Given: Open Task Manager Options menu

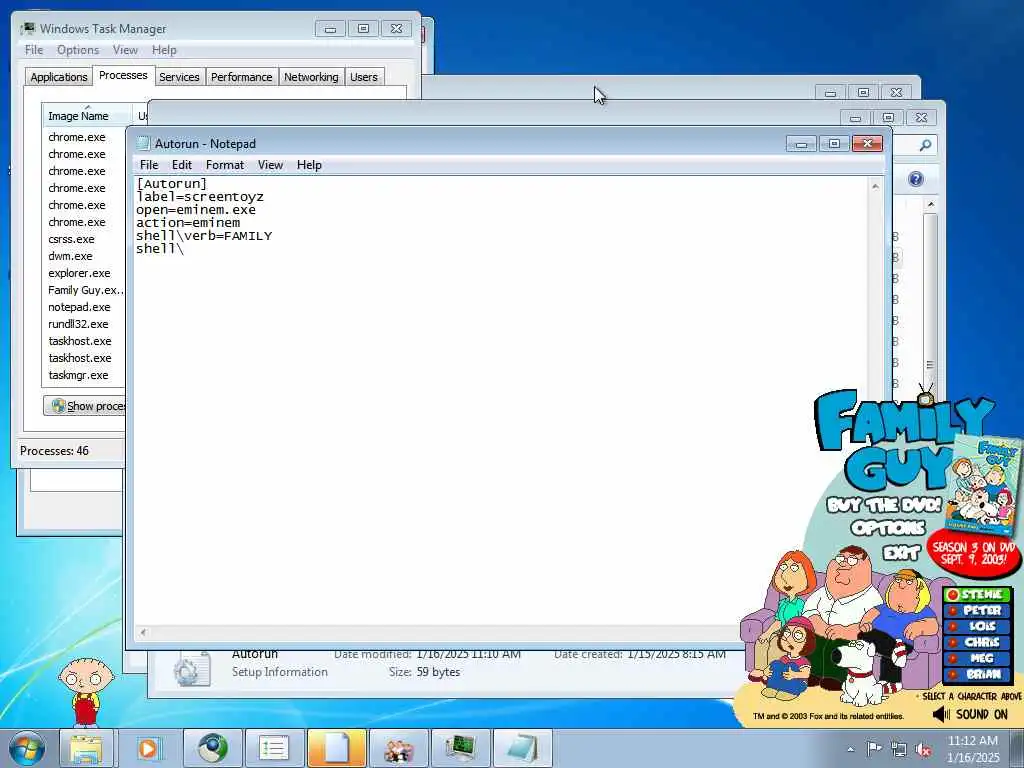Looking at the screenshot, I should tap(78, 50).
